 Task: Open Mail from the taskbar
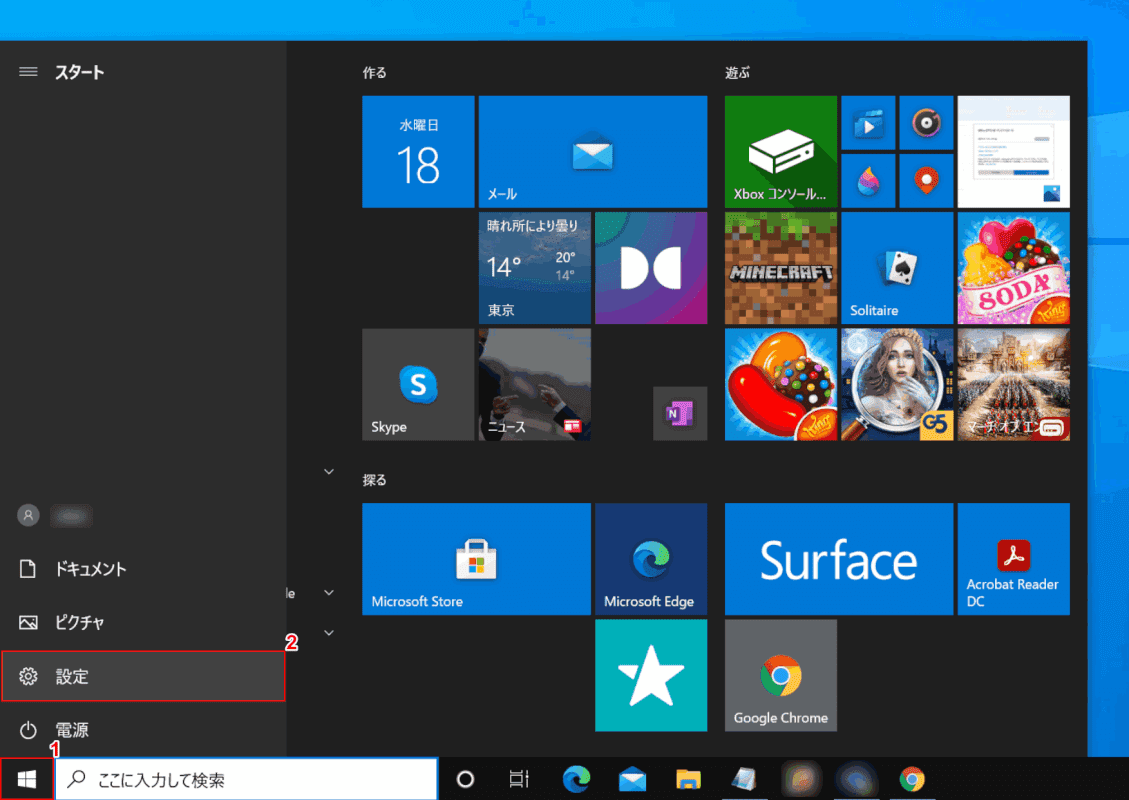tap(632, 779)
